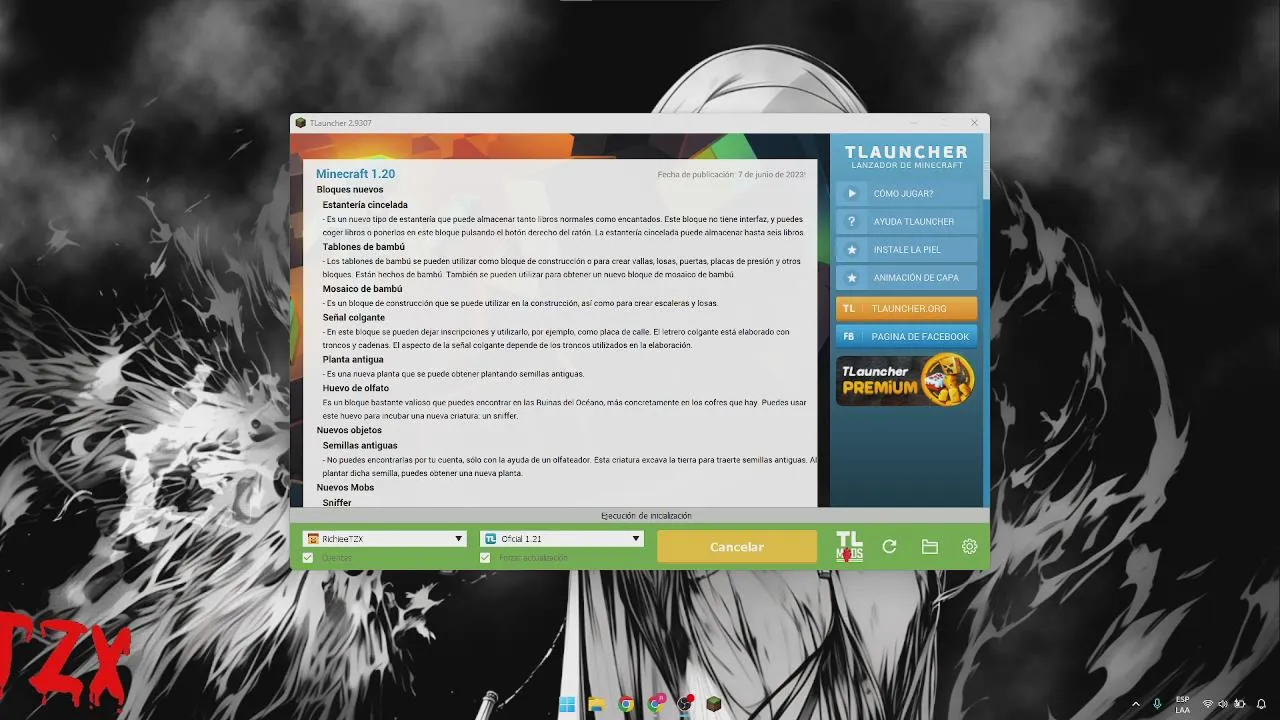Click 'Estantería cincelada' heading

(x=365, y=205)
